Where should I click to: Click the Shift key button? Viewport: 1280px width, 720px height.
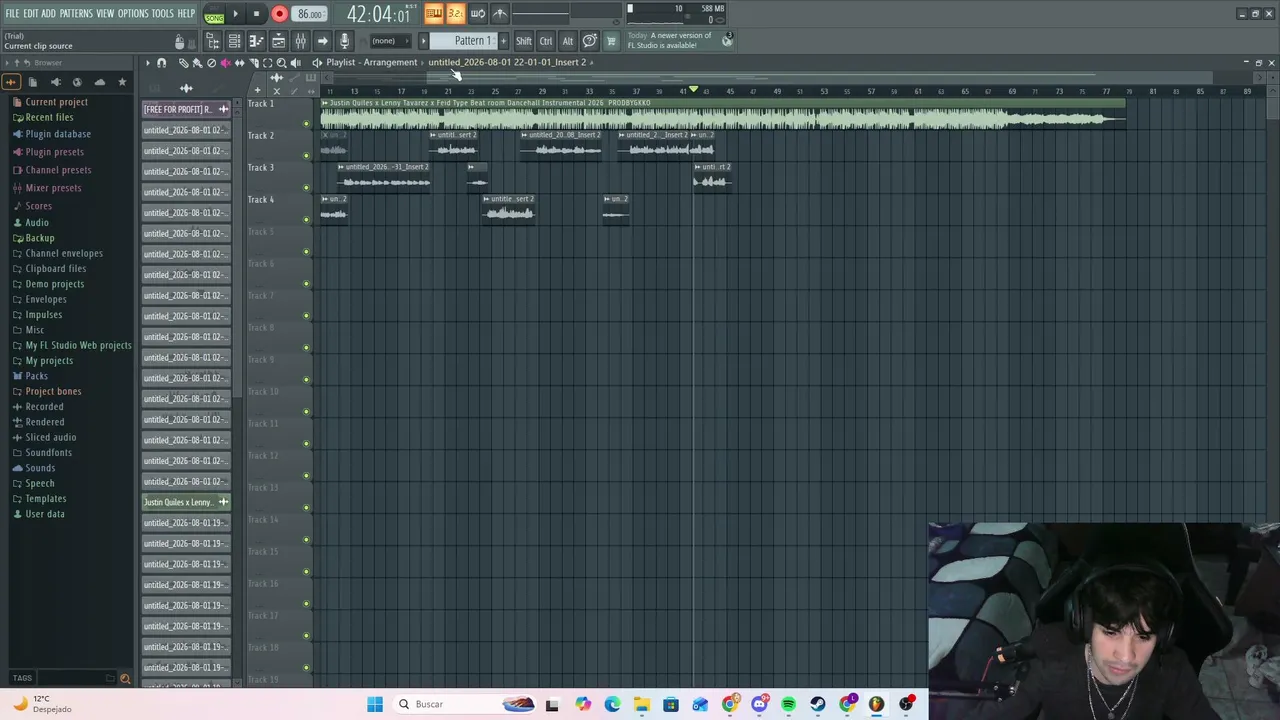(x=524, y=41)
